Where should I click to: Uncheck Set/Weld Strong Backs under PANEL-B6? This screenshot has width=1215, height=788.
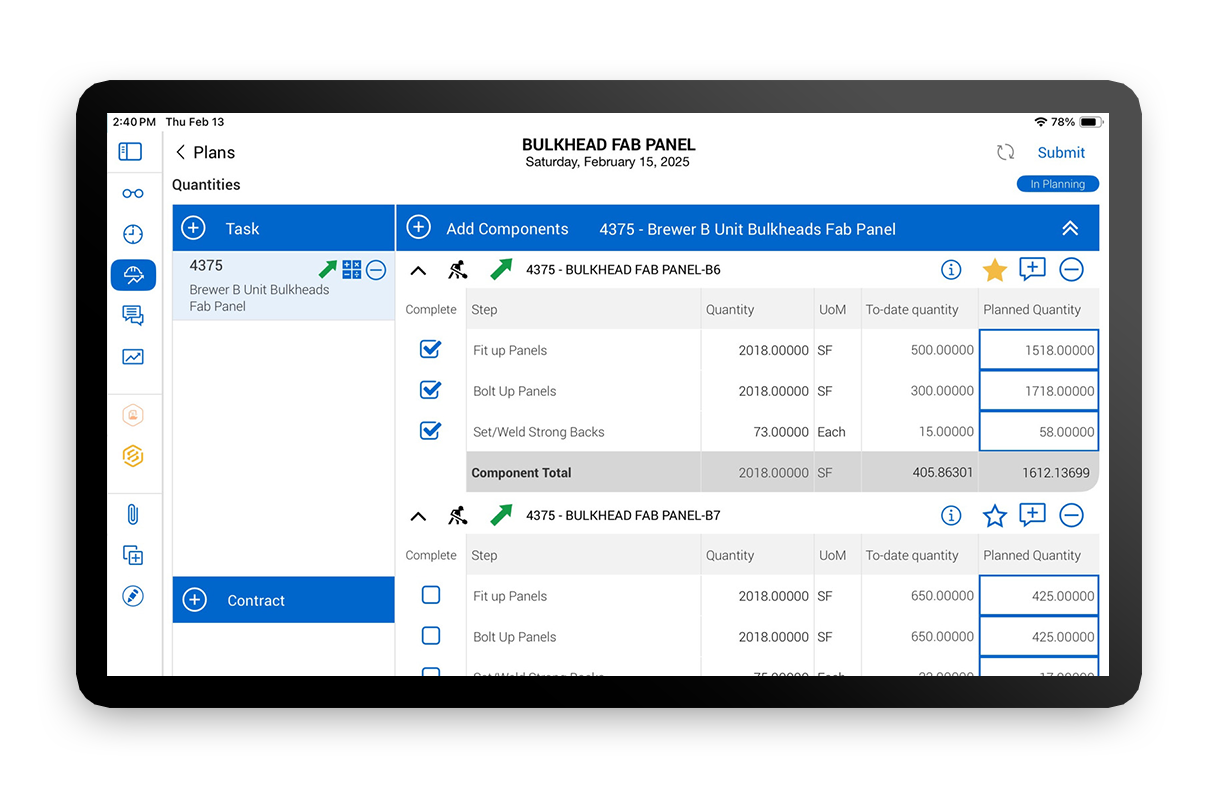(x=431, y=430)
